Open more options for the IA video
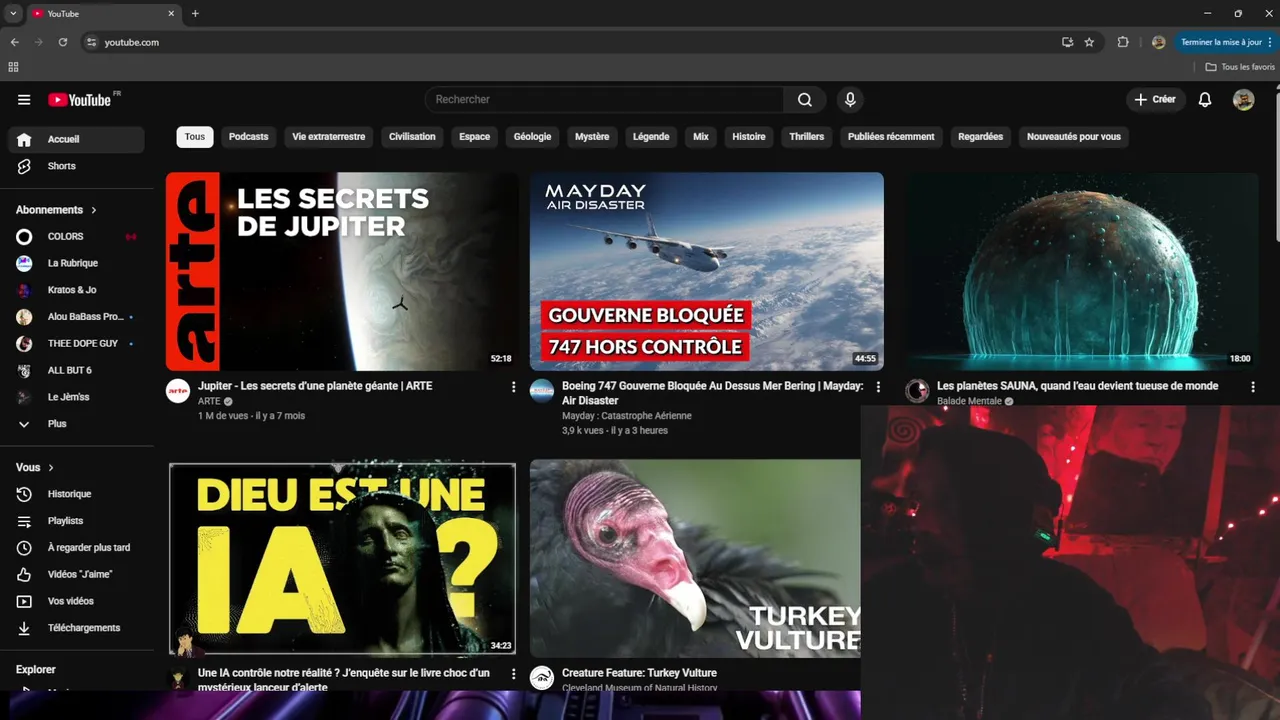The height and width of the screenshot is (720, 1280). [514, 674]
